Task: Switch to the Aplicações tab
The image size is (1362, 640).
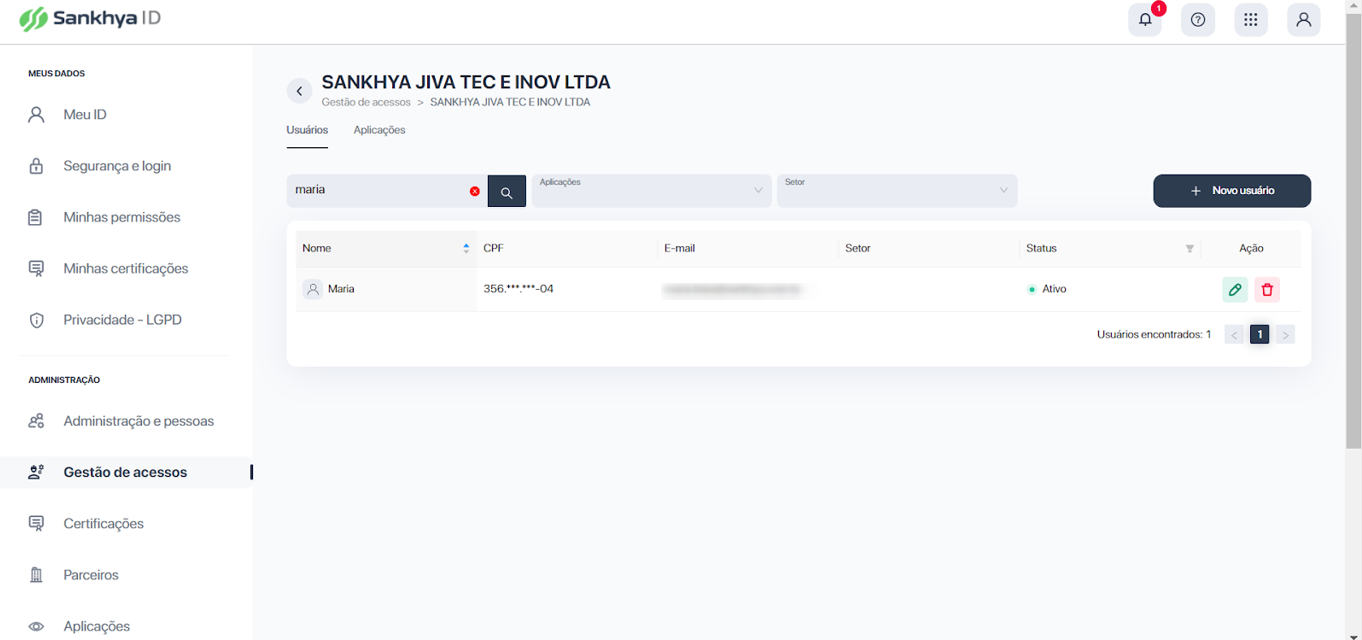Action: tap(379, 131)
